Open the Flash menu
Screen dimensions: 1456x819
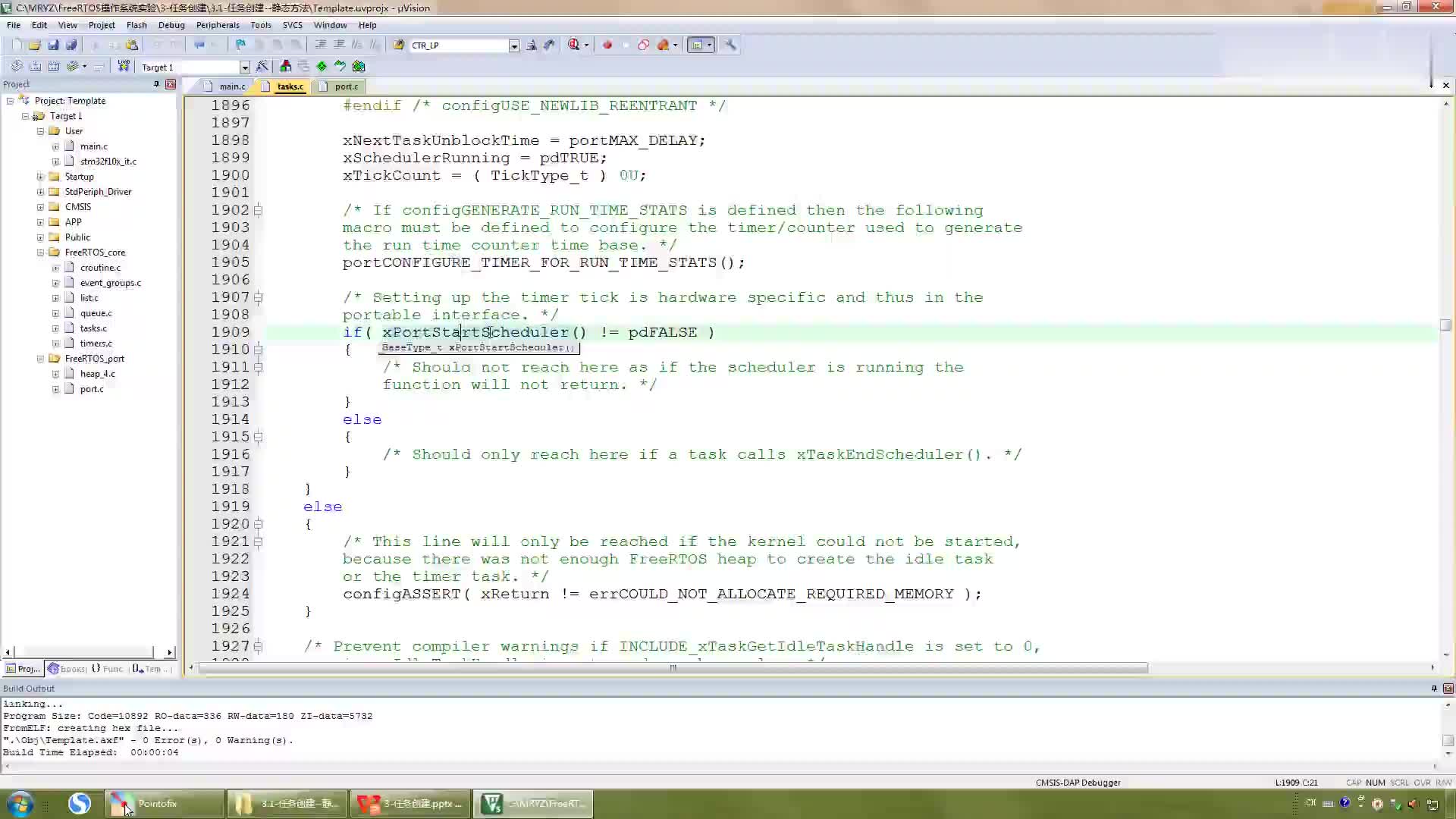[x=136, y=25]
